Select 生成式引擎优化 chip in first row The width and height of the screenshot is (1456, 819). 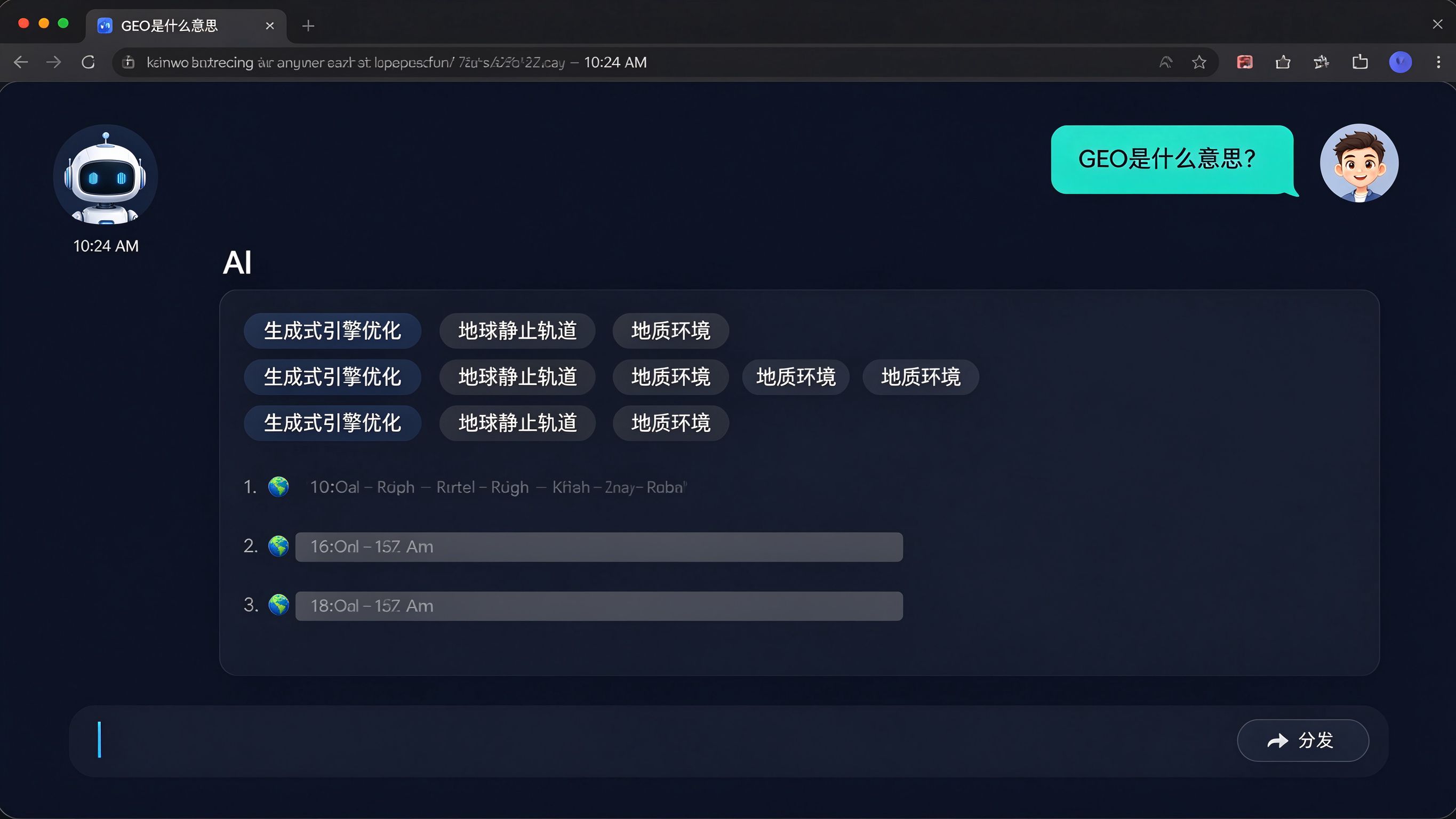pyautogui.click(x=332, y=331)
